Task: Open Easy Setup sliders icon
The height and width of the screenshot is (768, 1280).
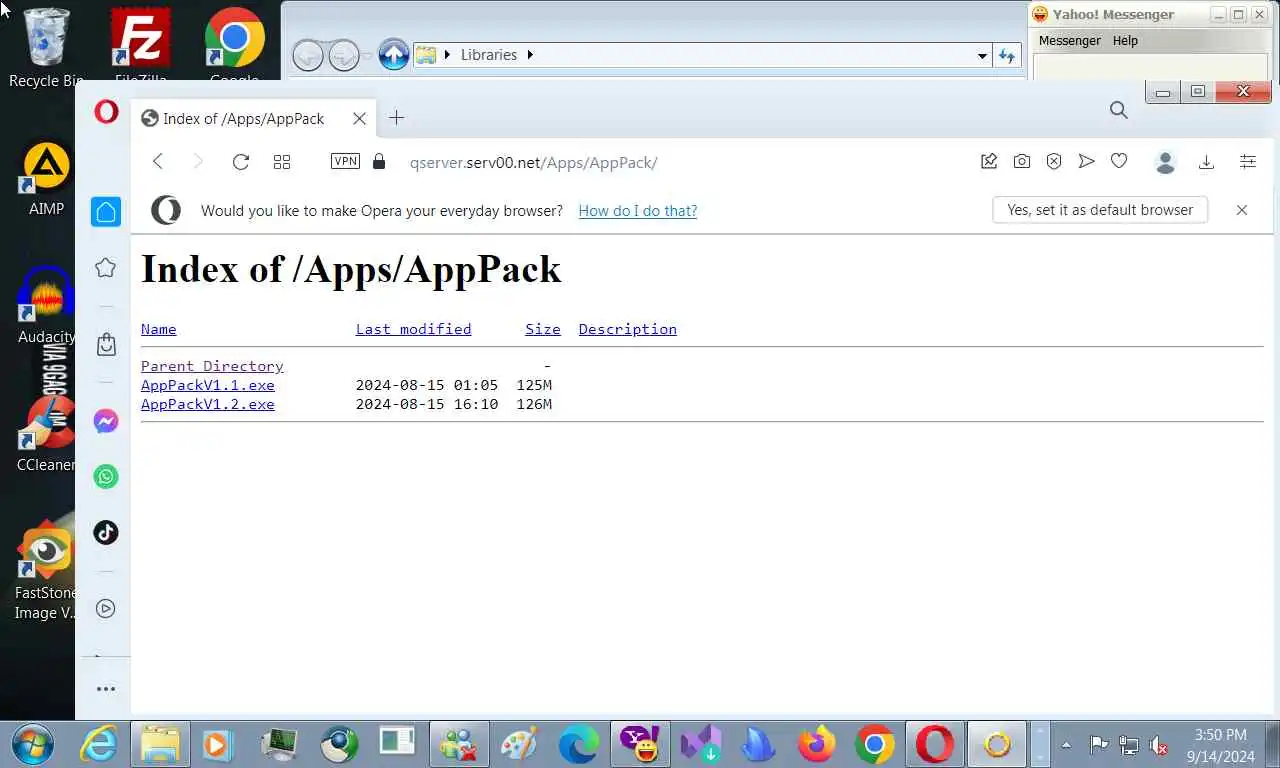Action: coord(1248,162)
